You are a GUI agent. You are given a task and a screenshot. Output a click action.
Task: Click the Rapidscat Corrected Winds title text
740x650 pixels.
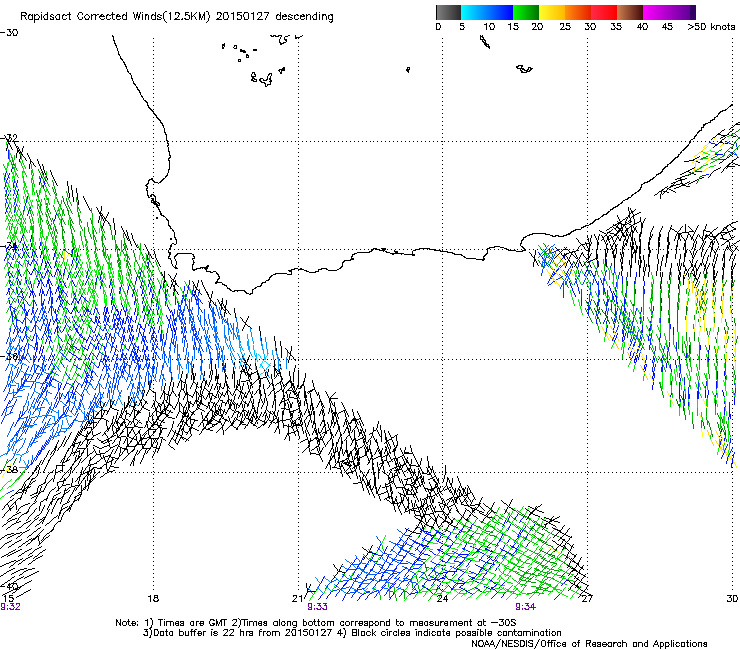tap(177, 17)
